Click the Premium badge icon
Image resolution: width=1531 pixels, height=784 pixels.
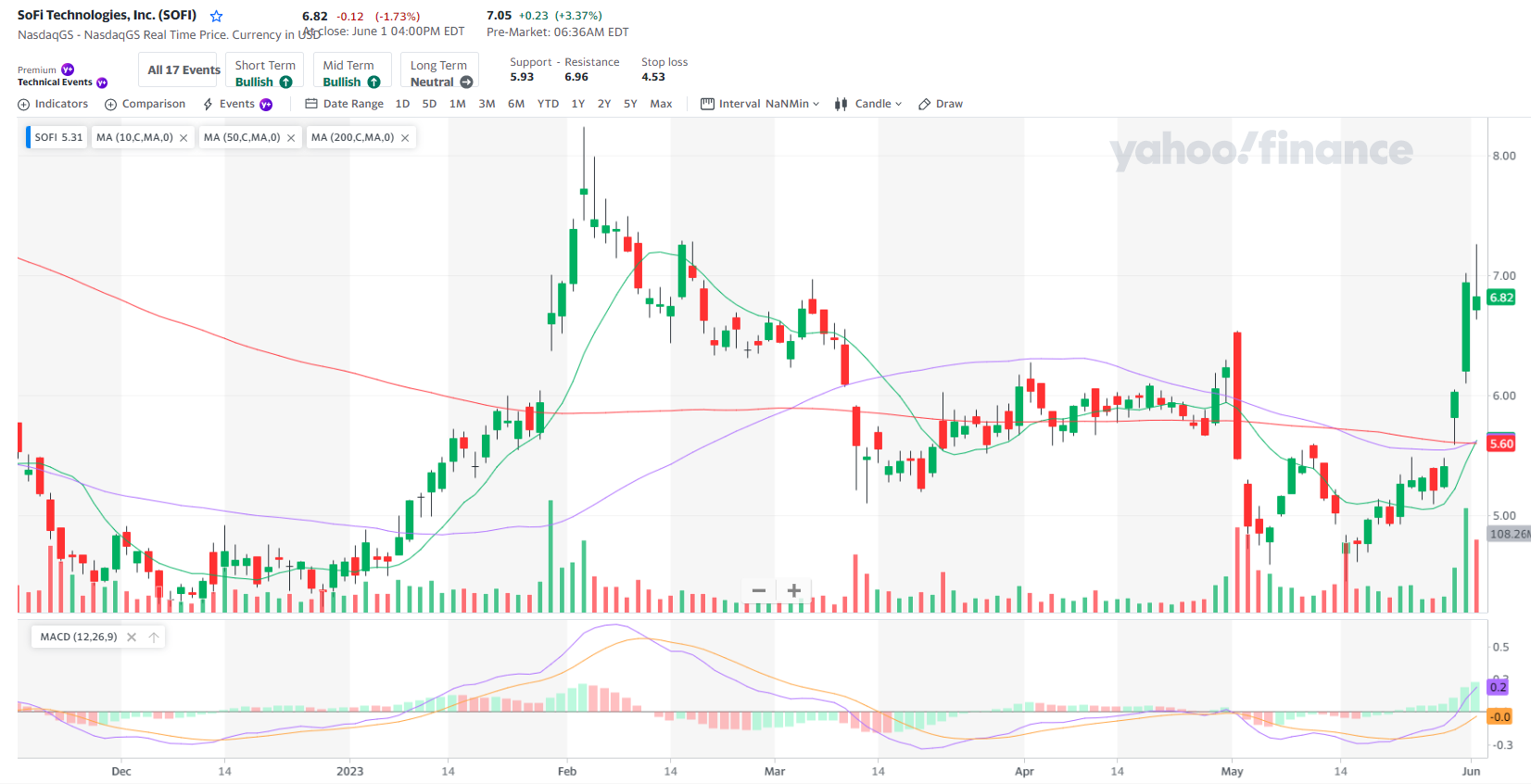(x=68, y=70)
